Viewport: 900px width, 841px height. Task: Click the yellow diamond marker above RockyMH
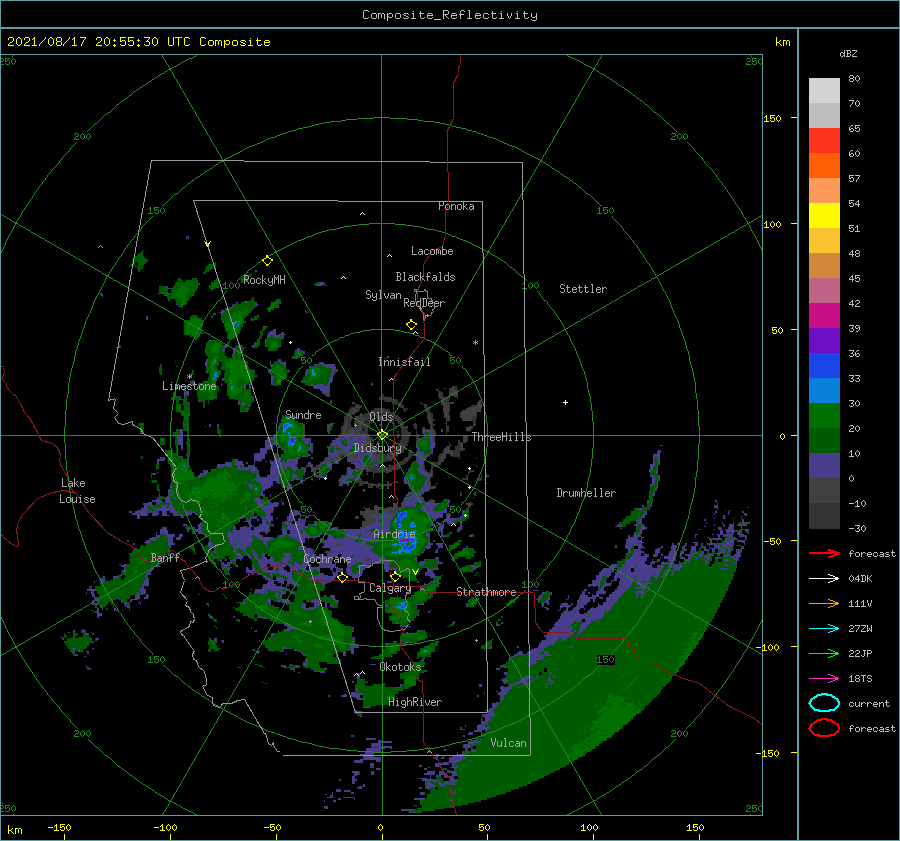(x=267, y=261)
